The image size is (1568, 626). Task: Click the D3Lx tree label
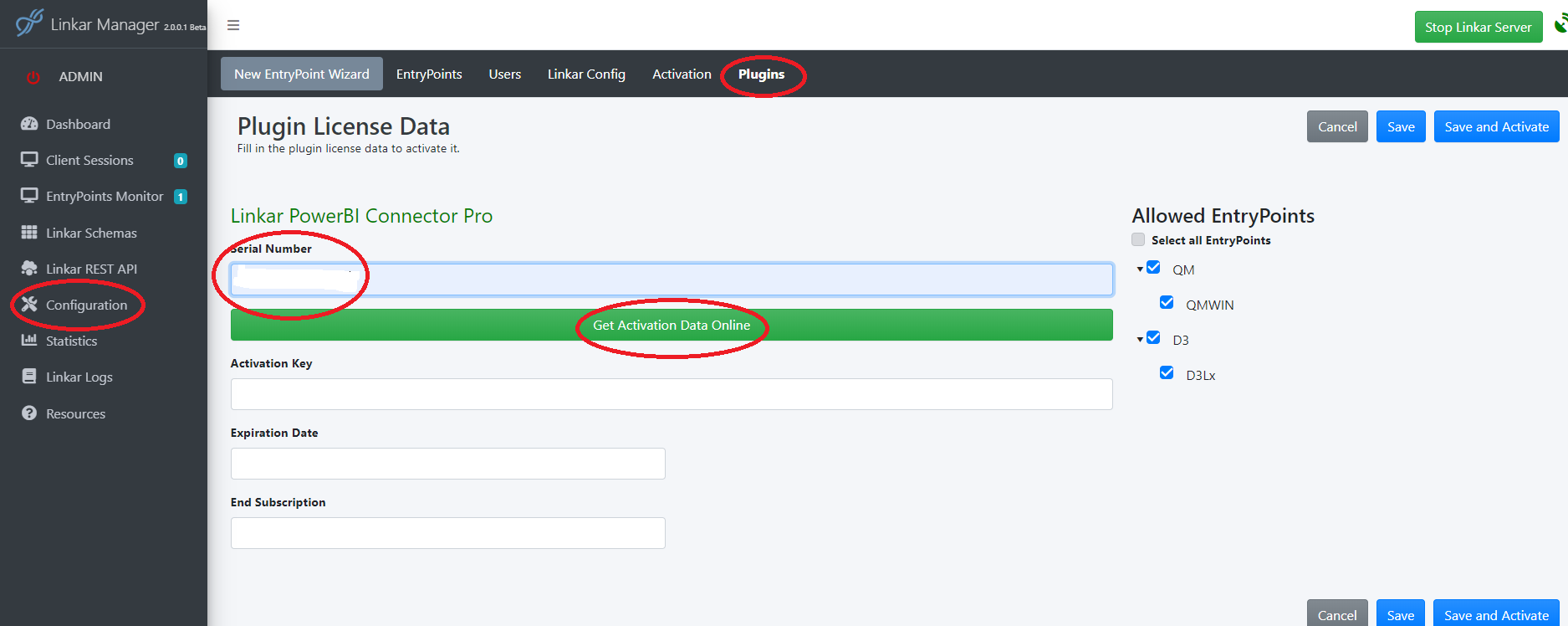[x=1201, y=375]
